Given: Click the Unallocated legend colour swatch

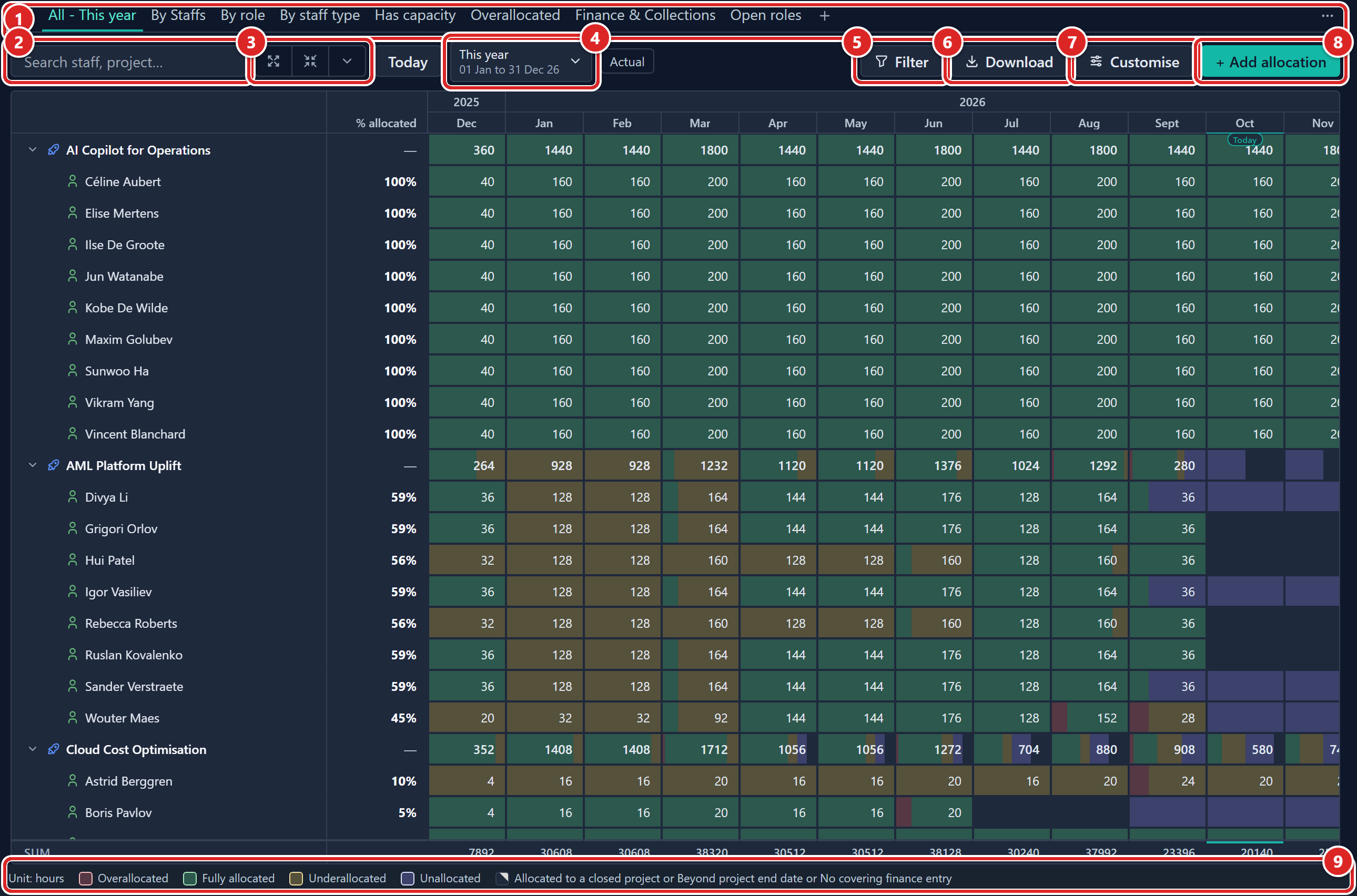Looking at the screenshot, I should click(x=408, y=878).
